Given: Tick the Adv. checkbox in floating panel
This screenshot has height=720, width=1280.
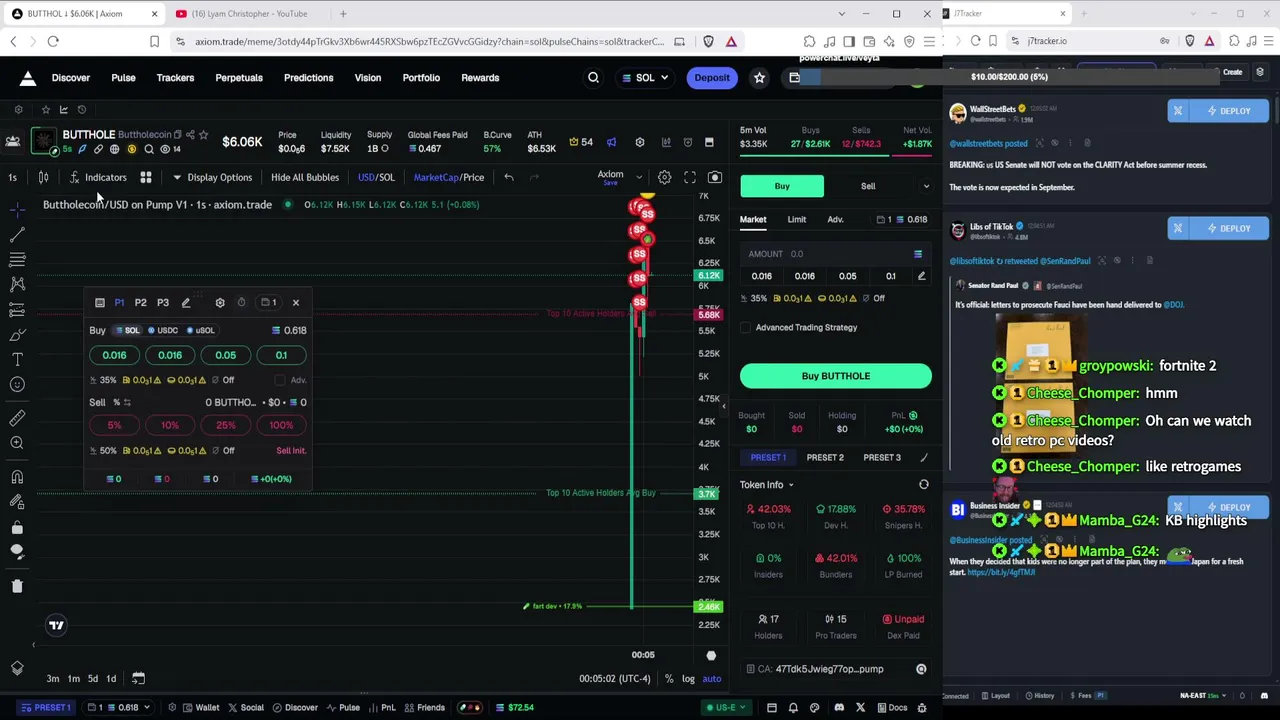Looking at the screenshot, I should coord(279,380).
